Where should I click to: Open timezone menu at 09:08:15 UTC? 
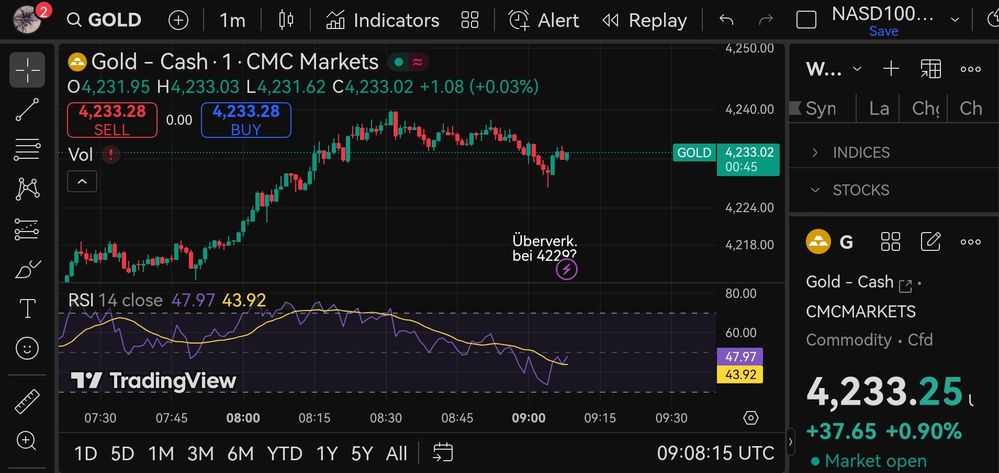coord(715,453)
